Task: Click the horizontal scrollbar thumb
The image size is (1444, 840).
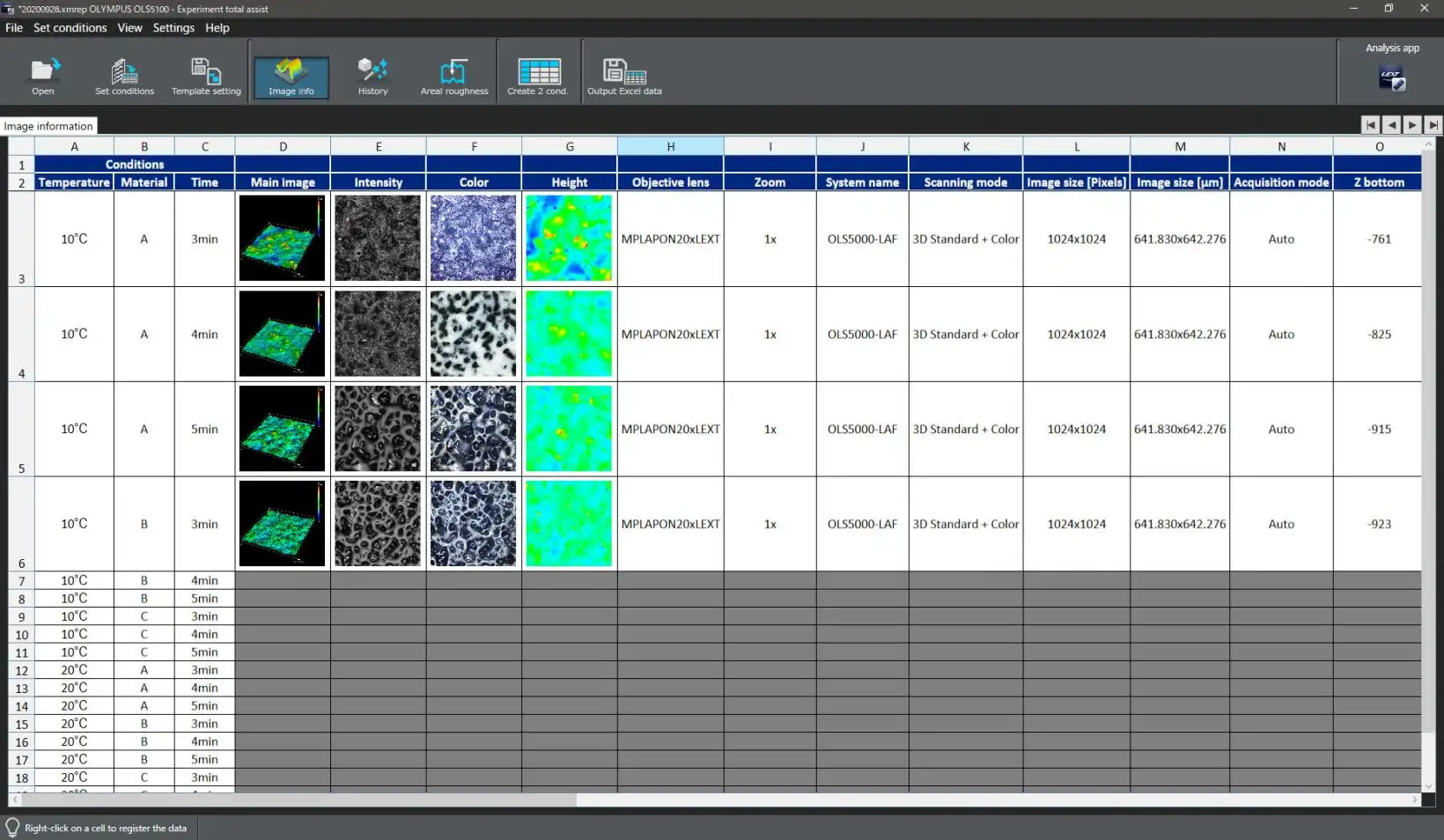Action: 299,799
